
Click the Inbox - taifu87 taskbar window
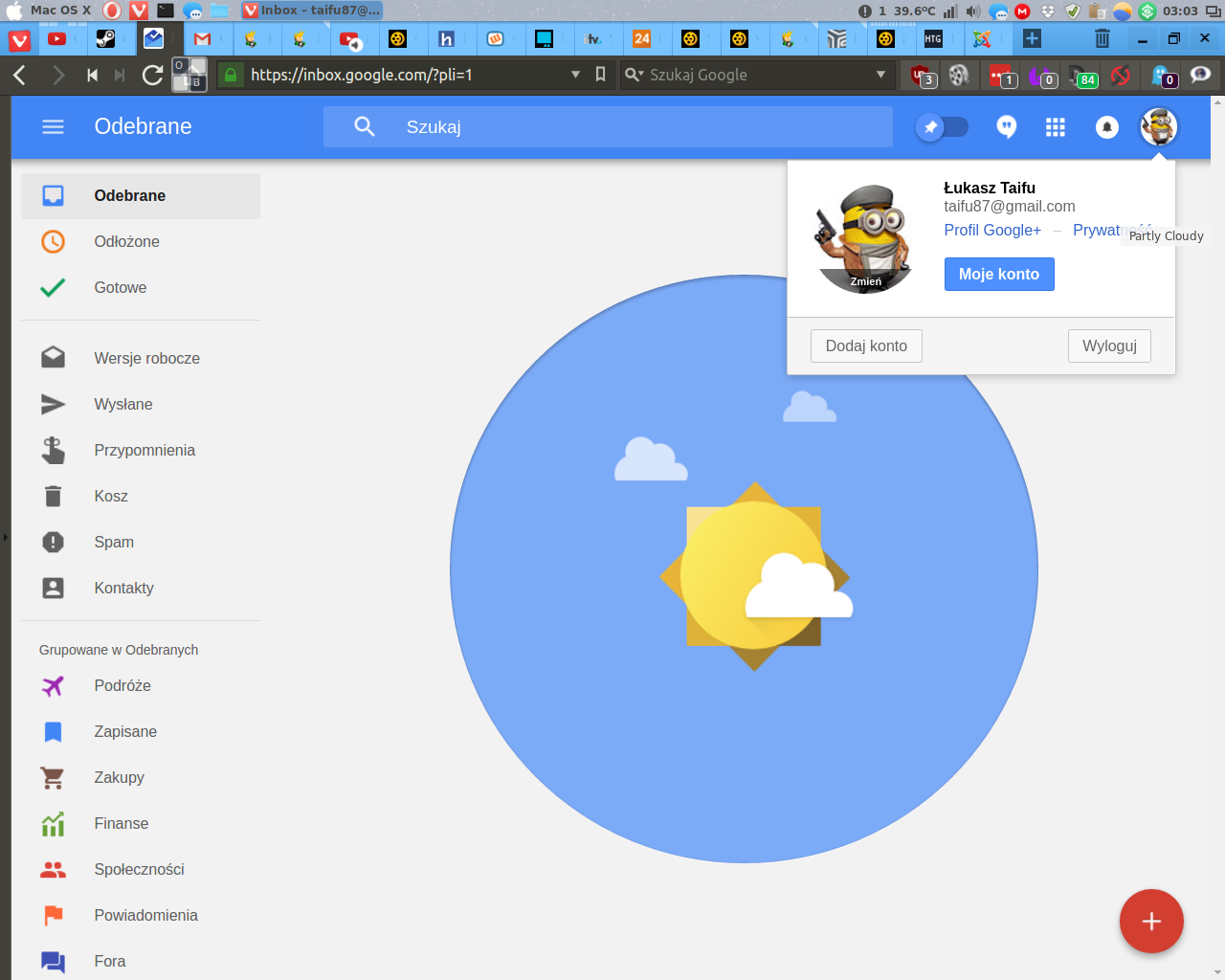pyautogui.click(x=311, y=11)
